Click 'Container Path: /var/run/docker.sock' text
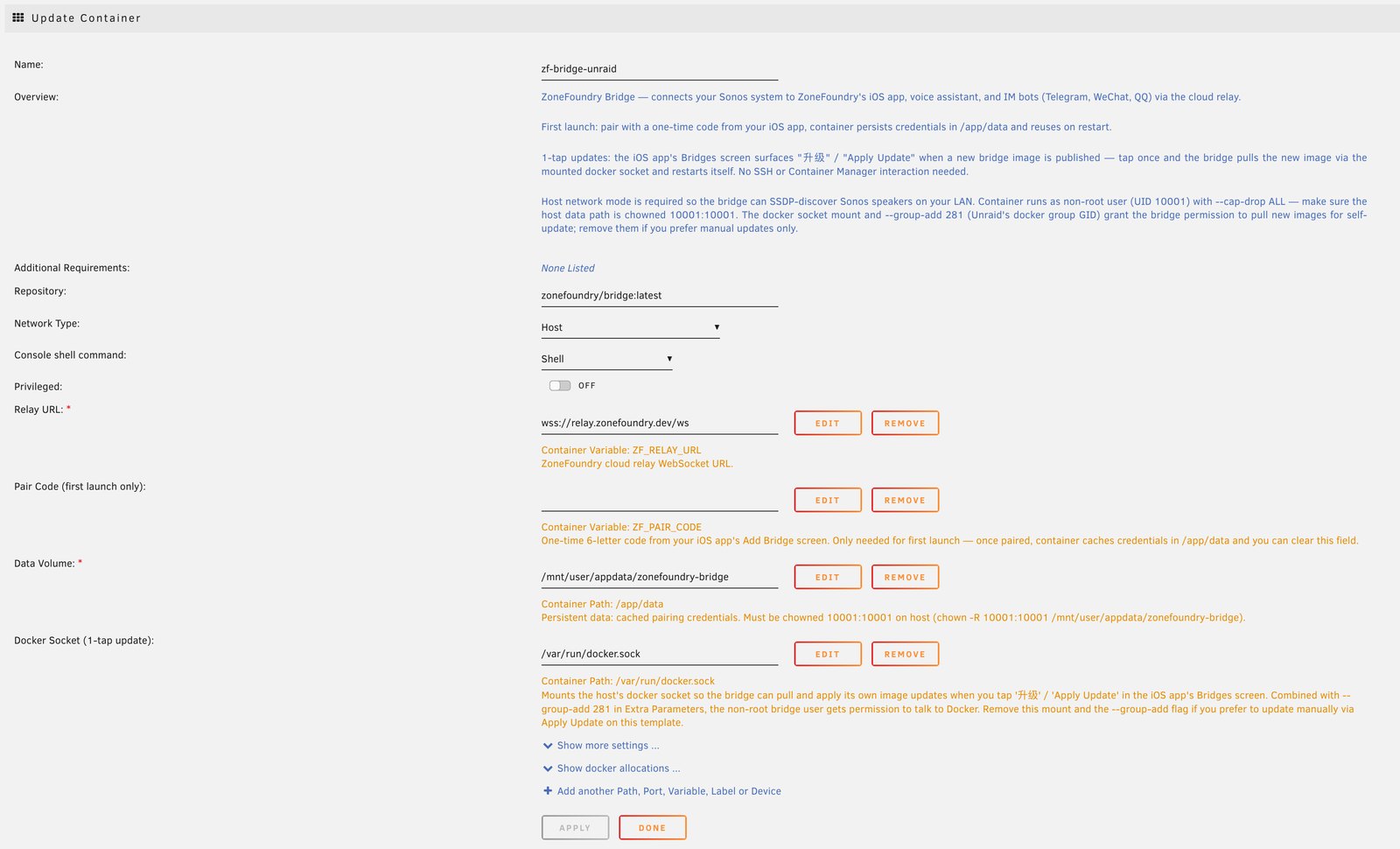This screenshot has width=1400, height=849. click(x=628, y=681)
